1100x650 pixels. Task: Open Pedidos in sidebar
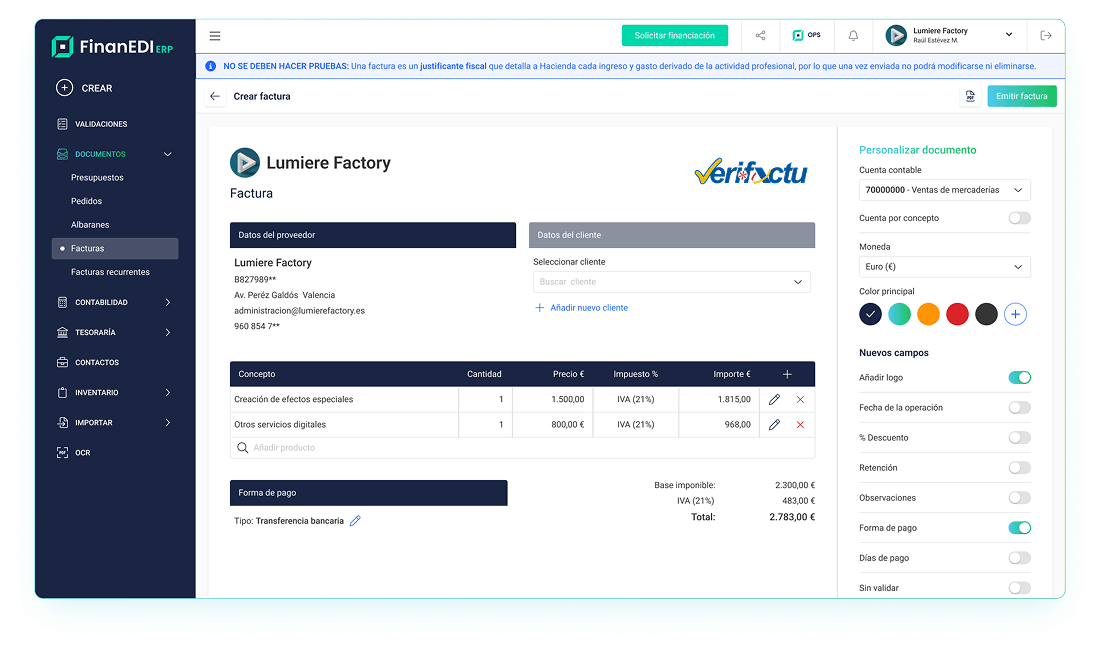click(x=86, y=201)
